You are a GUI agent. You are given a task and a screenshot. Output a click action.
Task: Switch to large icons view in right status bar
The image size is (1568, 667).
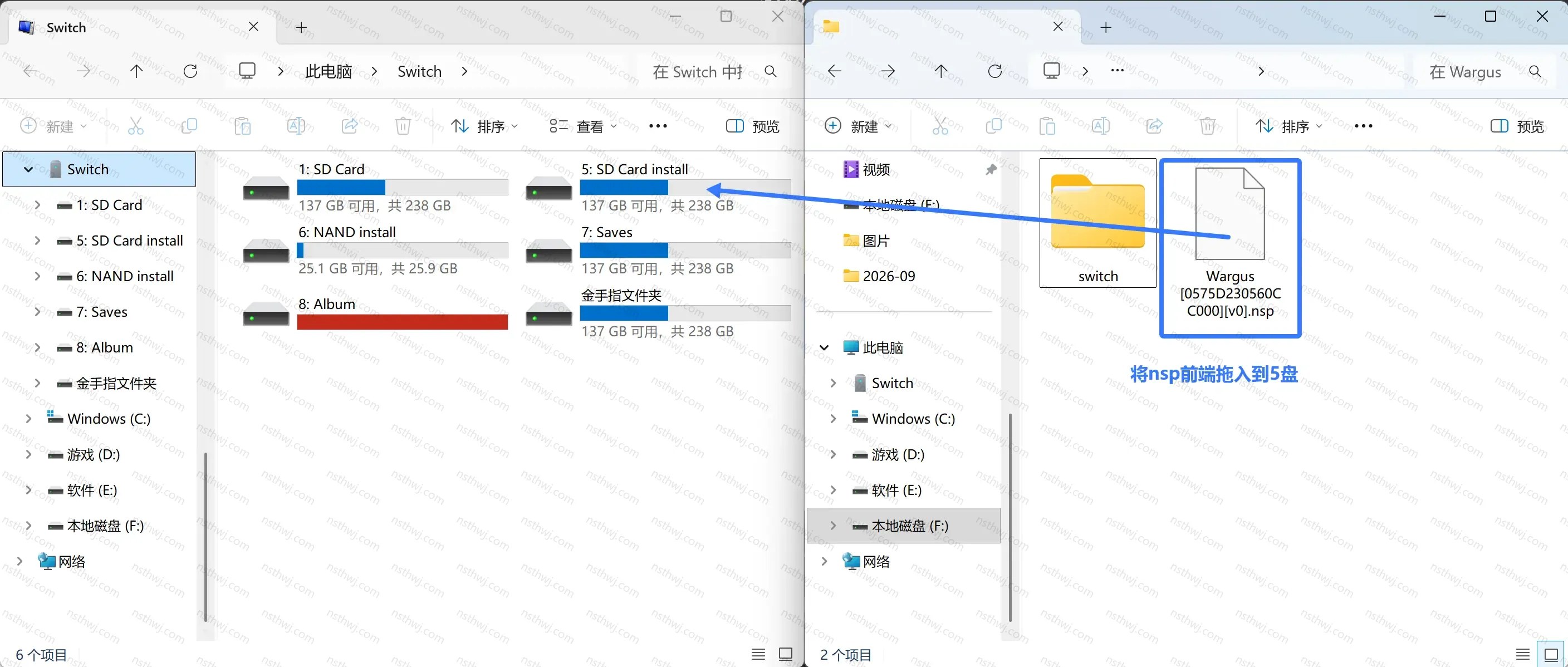coord(1551,654)
